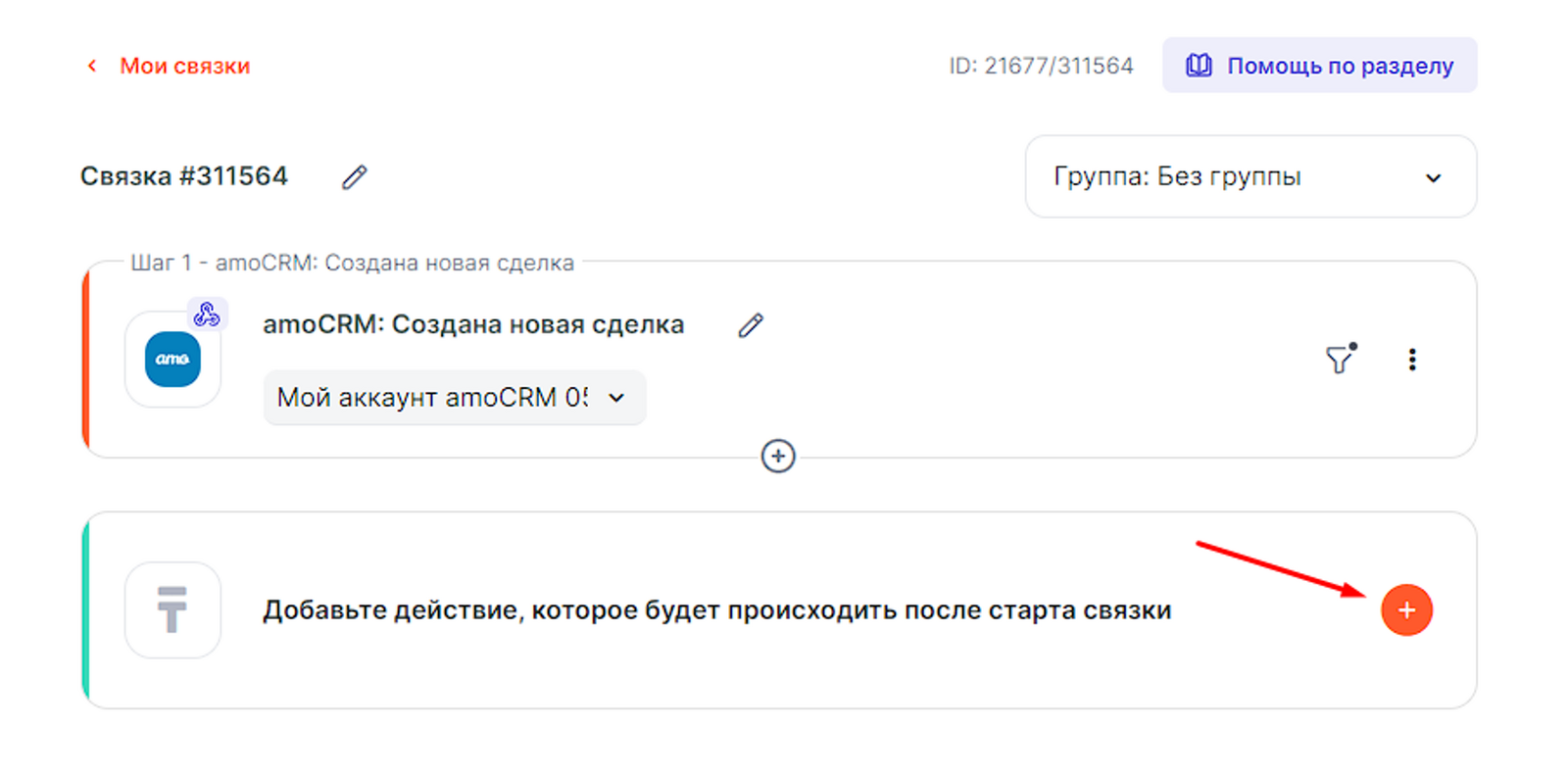Open the filter settings for step 1
This screenshot has width=1568, height=777.
tap(1340, 360)
